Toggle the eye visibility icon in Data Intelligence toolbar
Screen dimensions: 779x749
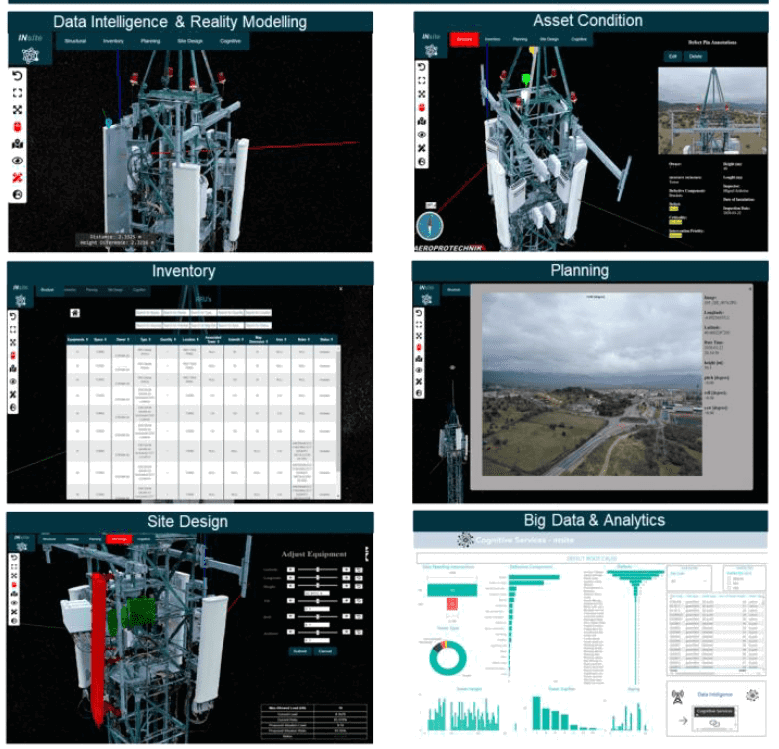coord(18,160)
